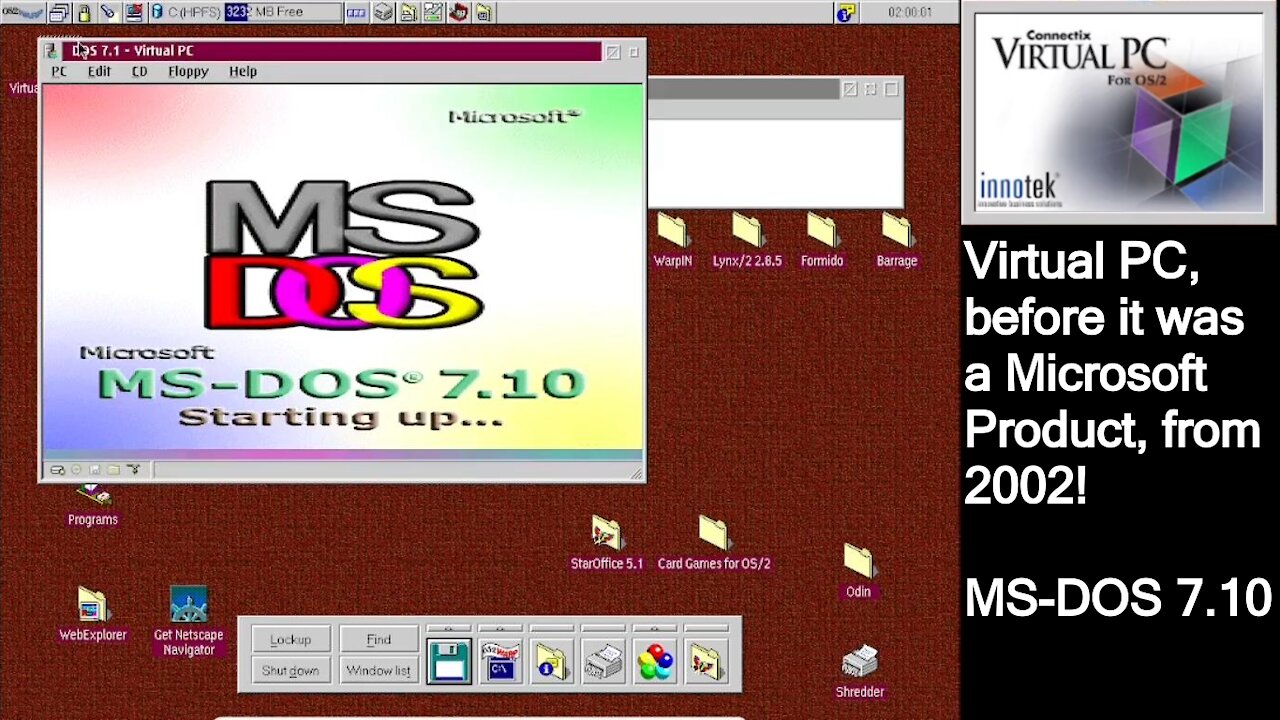Open the butterfly folder icon on LaunchPad
The width and height of the screenshot is (1280, 720).
point(707,661)
